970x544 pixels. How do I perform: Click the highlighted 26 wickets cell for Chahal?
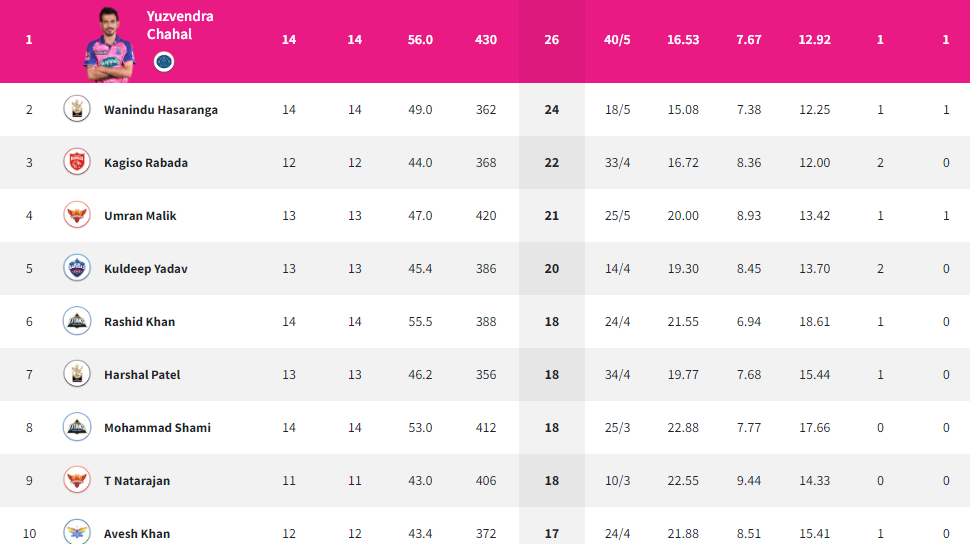click(x=552, y=40)
